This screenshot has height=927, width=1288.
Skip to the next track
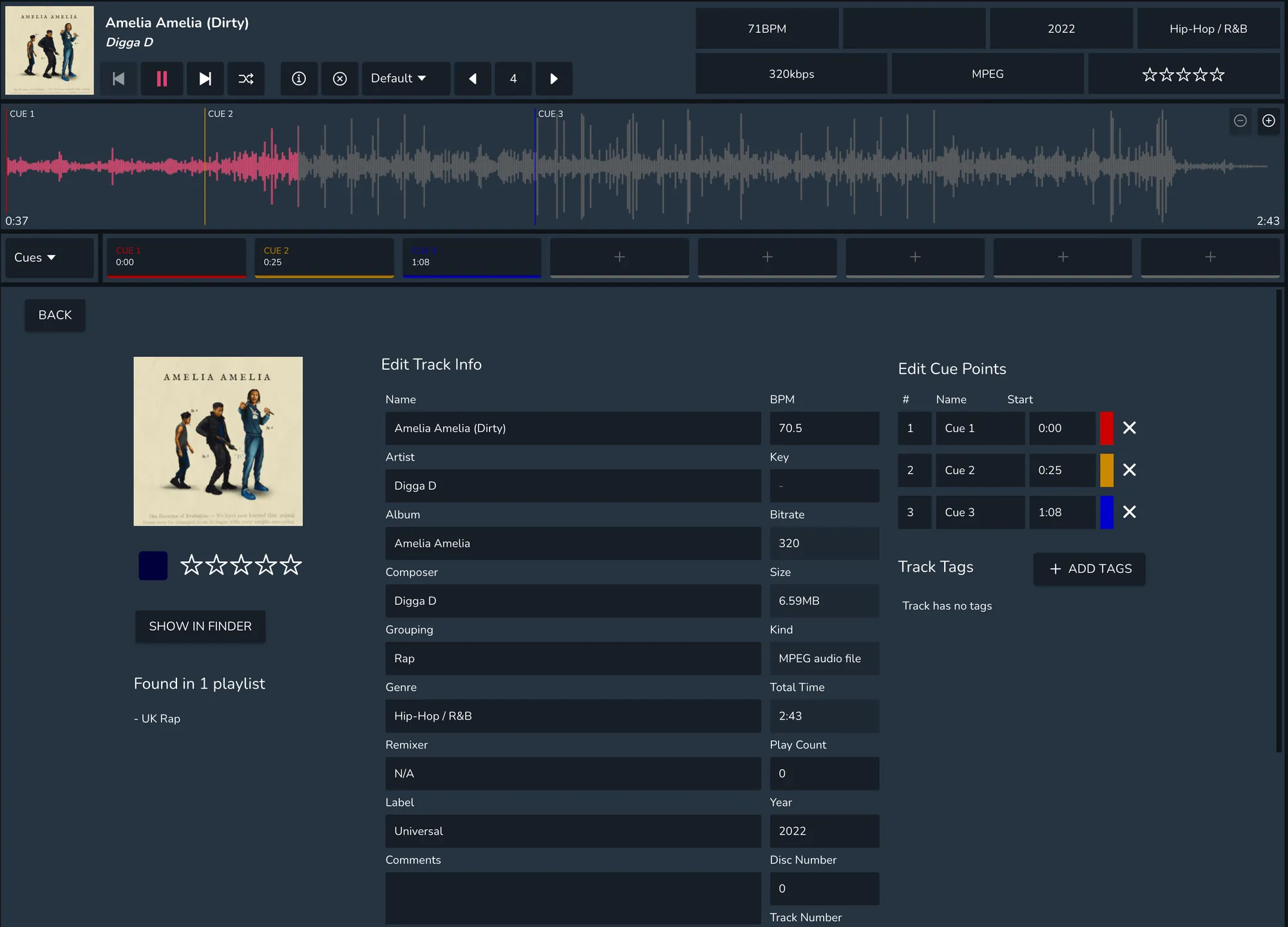pyautogui.click(x=205, y=79)
